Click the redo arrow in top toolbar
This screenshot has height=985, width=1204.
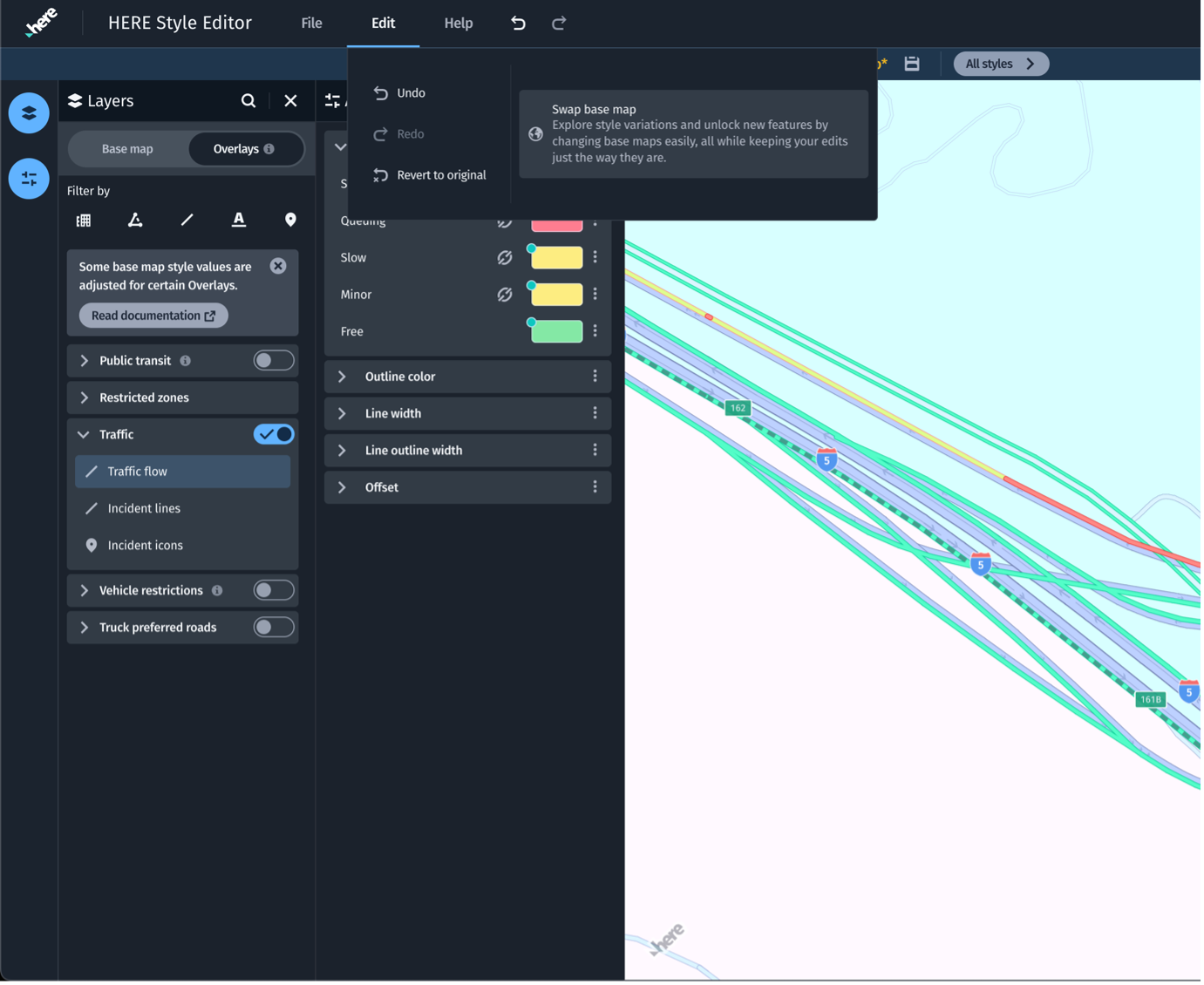[560, 24]
